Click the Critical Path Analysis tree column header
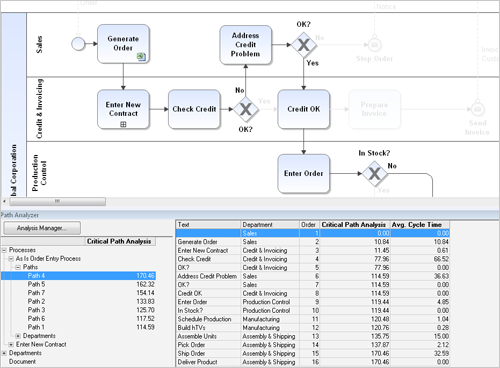 click(119, 241)
